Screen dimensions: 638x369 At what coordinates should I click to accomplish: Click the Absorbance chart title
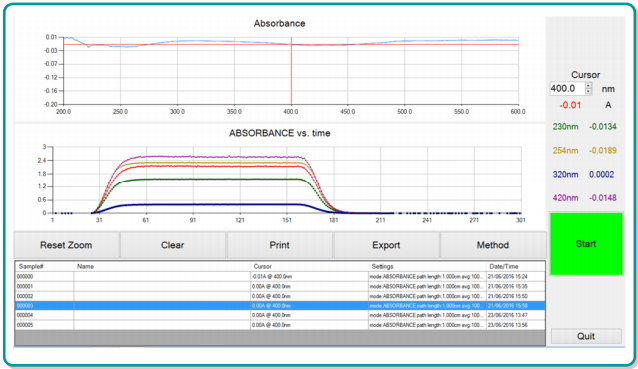click(x=280, y=24)
